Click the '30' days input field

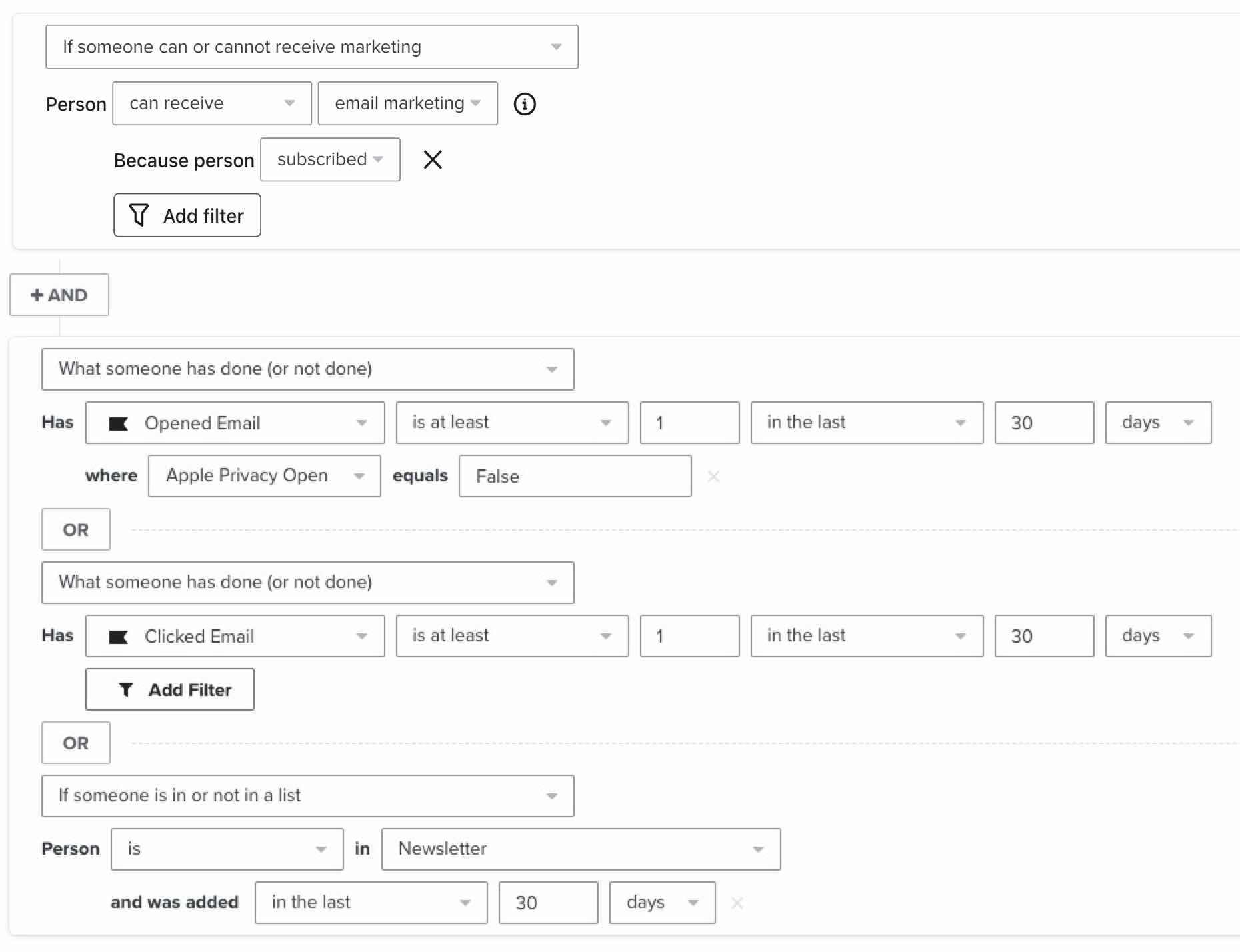tap(1043, 422)
